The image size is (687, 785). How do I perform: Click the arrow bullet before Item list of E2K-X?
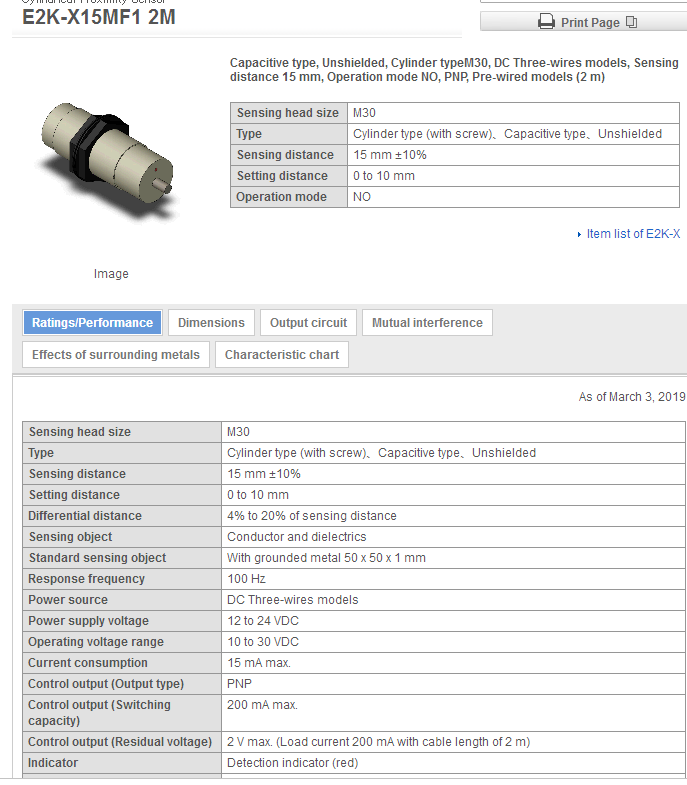[x=579, y=234]
